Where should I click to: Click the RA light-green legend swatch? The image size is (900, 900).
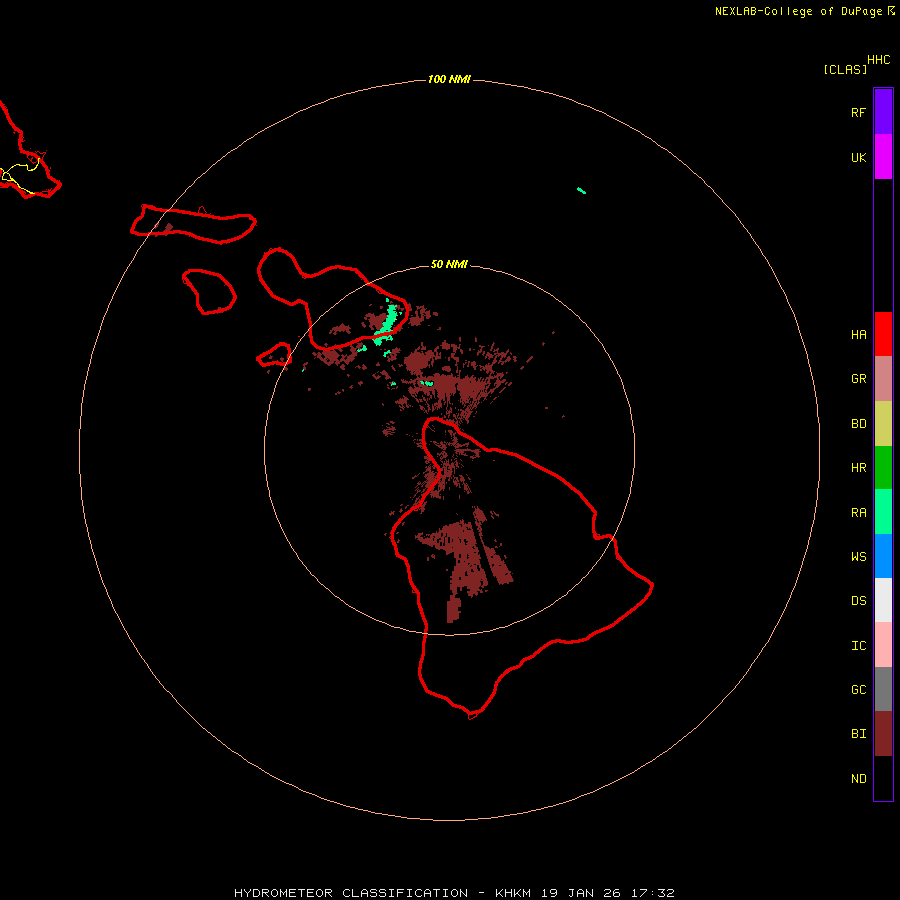[x=883, y=512]
